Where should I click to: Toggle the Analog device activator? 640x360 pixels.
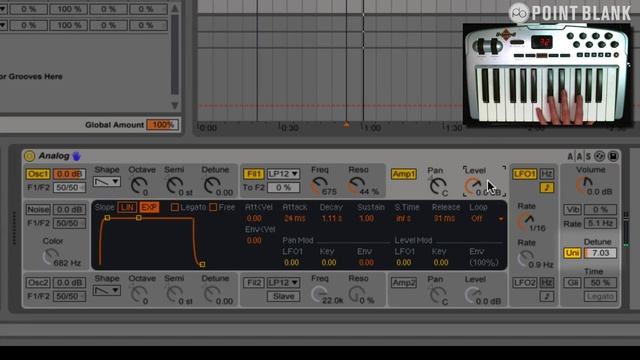click(x=29, y=156)
